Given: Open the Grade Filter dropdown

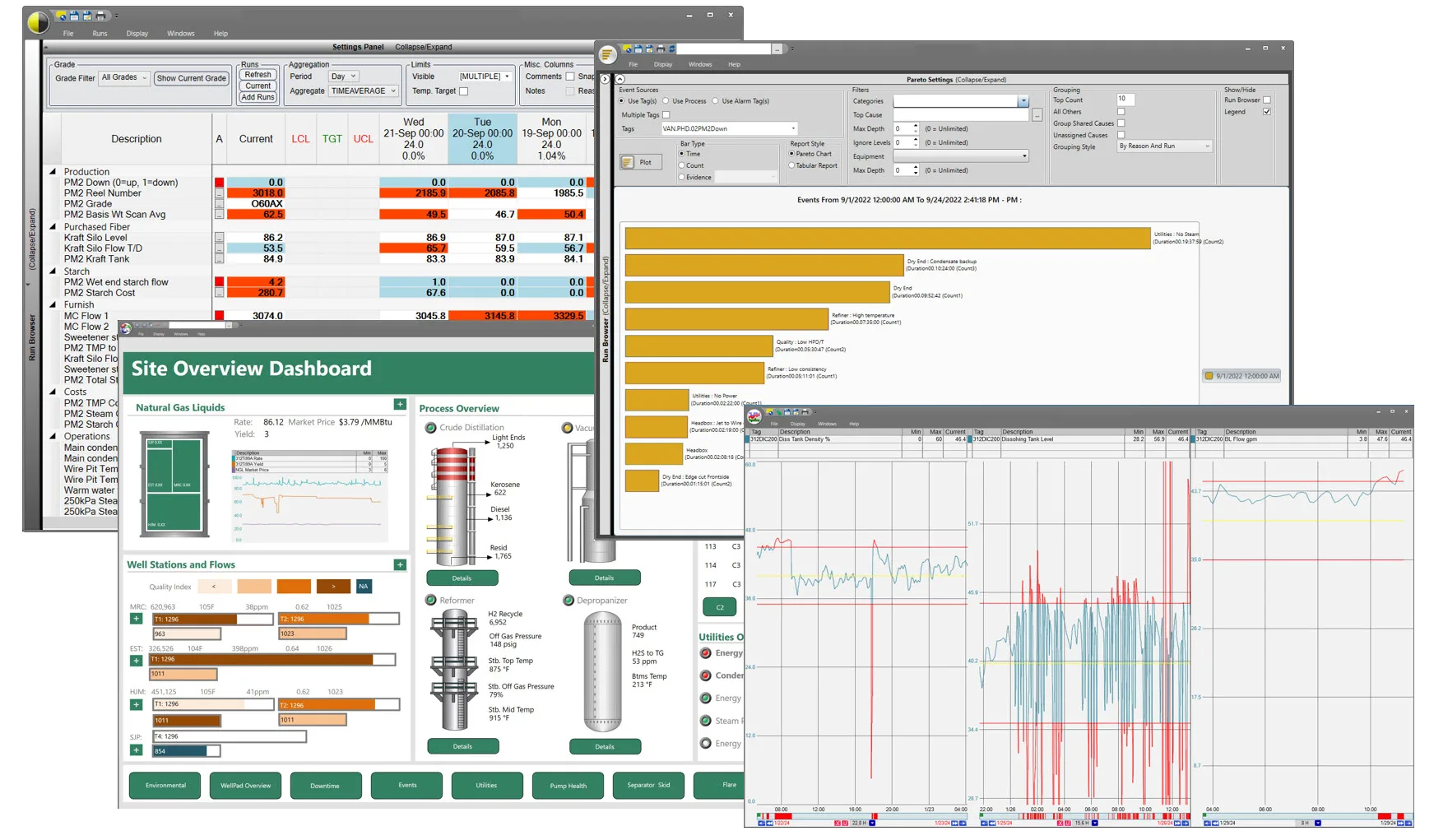Looking at the screenshot, I should point(124,78).
